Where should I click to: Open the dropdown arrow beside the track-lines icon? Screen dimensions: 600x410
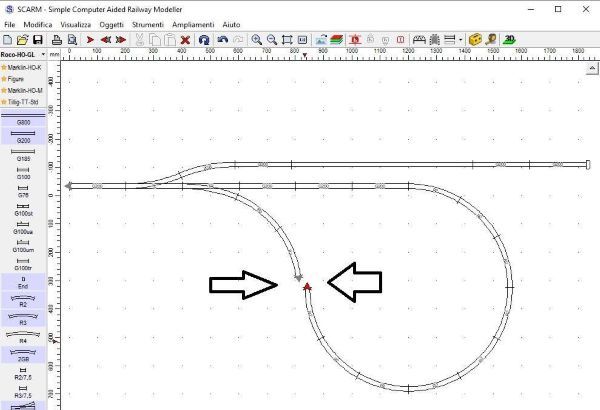[x=461, y=39]
